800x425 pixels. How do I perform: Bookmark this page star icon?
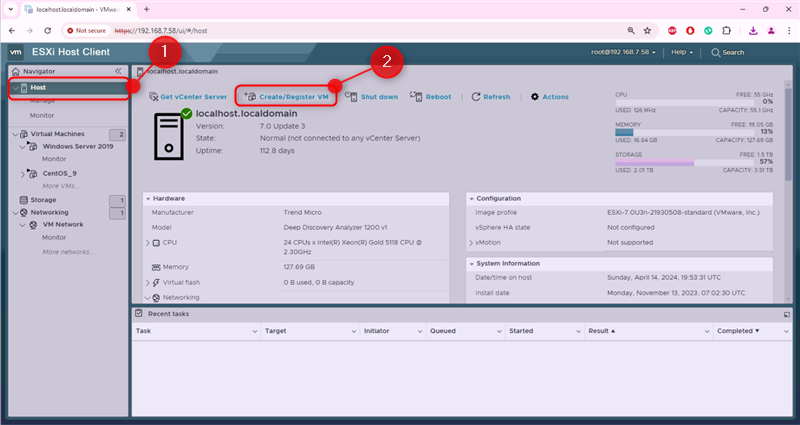point(647,31)
